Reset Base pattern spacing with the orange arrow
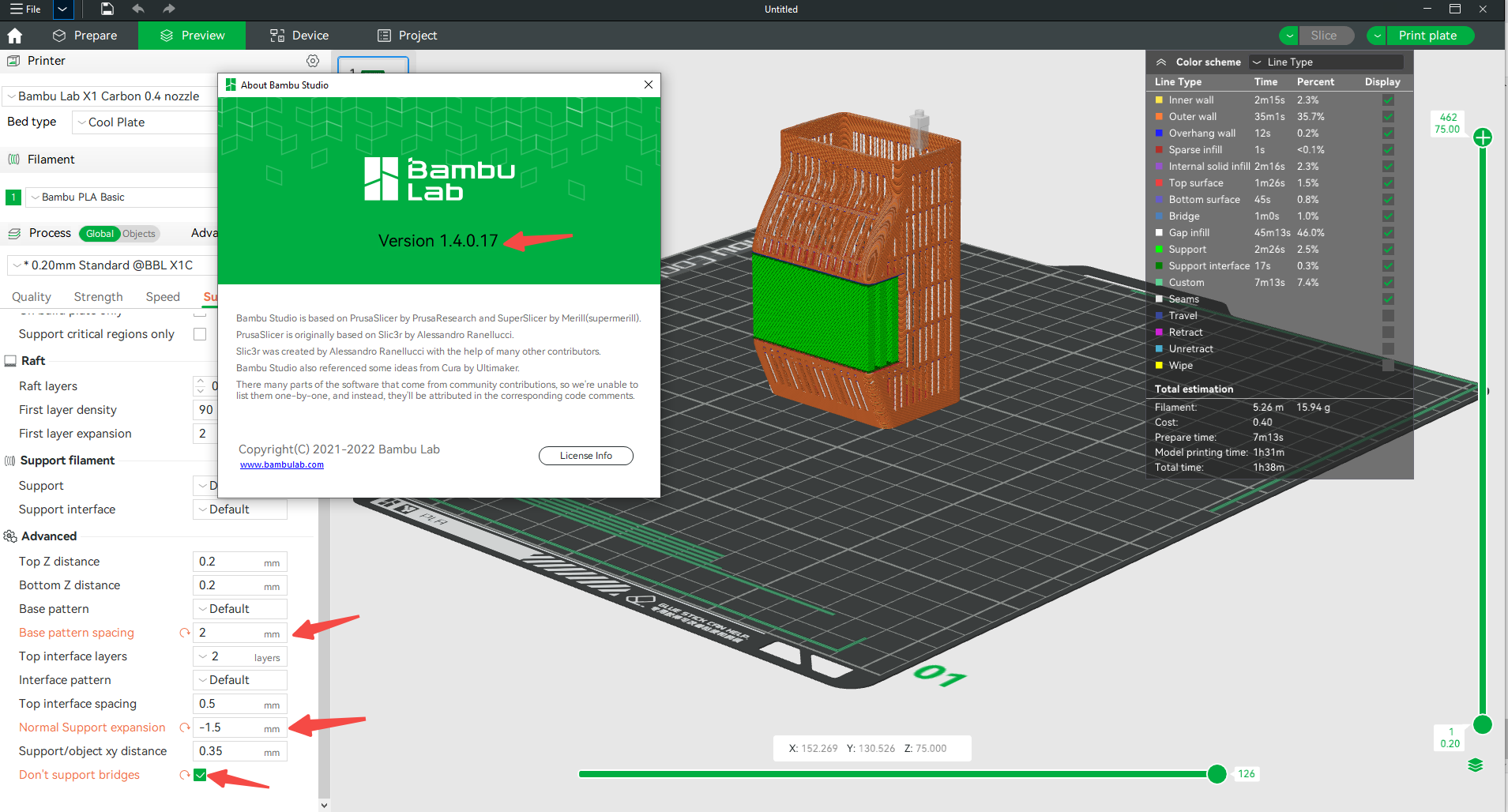 184,633
